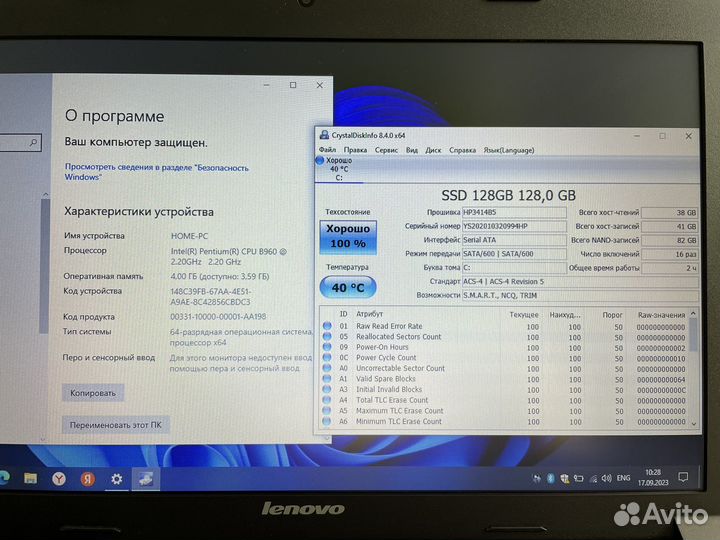Click the Bluetooth tray icon
Viewport: 720px width, 540px height.
pyautogui.click(x=550, y=478)
